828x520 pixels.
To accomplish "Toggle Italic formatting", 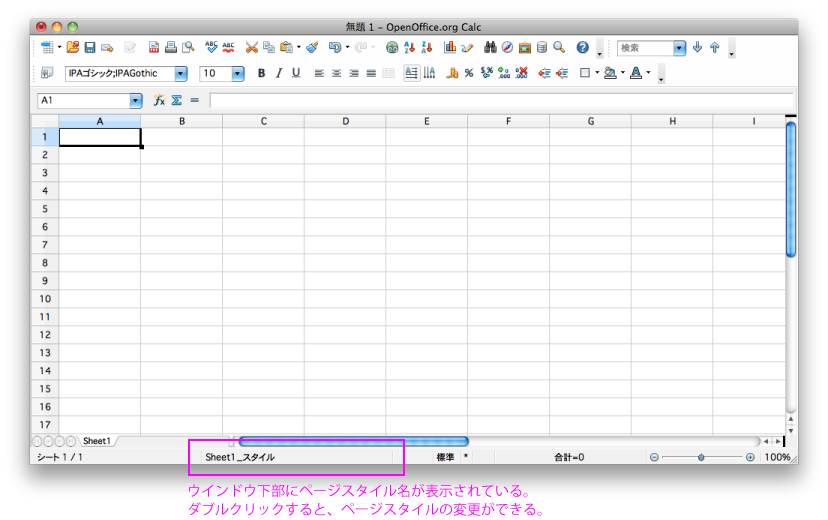I will pos(279,73).
